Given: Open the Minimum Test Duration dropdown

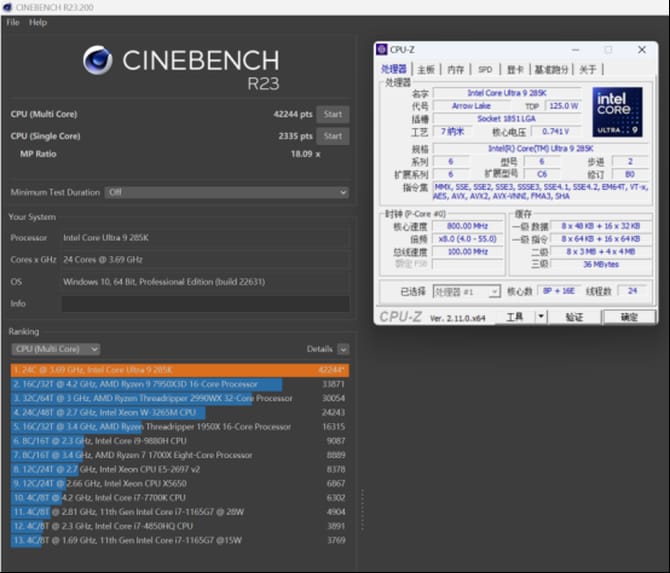Looking at the screenshot, I should pos(226,192).
